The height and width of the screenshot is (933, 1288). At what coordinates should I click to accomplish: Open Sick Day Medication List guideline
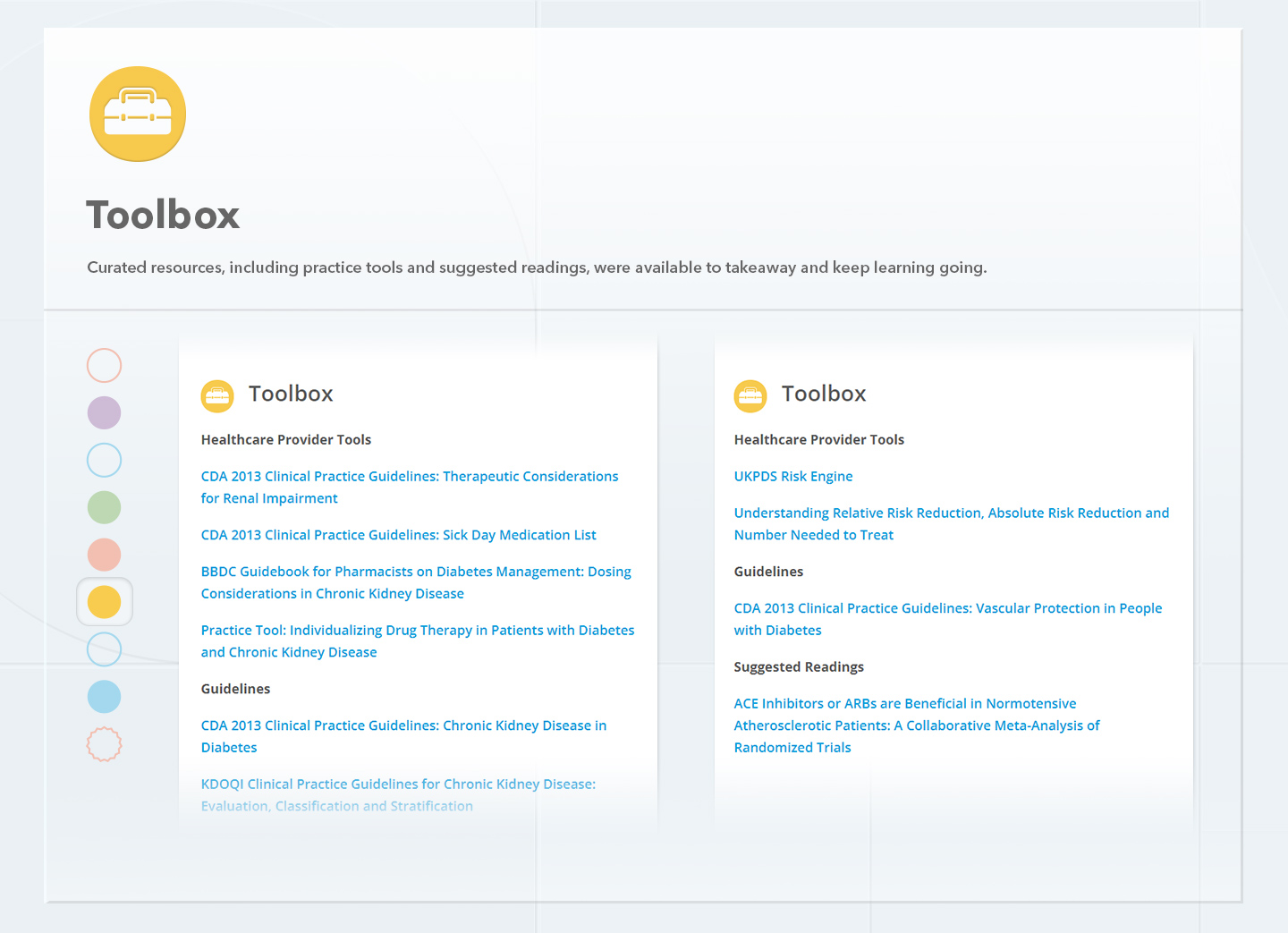tap(398, 535)
